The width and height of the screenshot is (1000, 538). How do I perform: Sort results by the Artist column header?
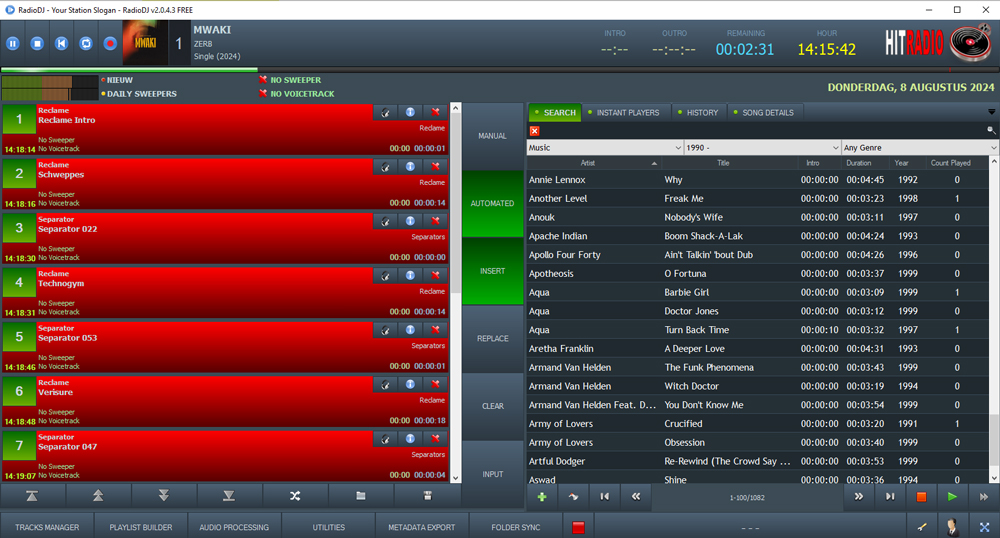[594, 163]
